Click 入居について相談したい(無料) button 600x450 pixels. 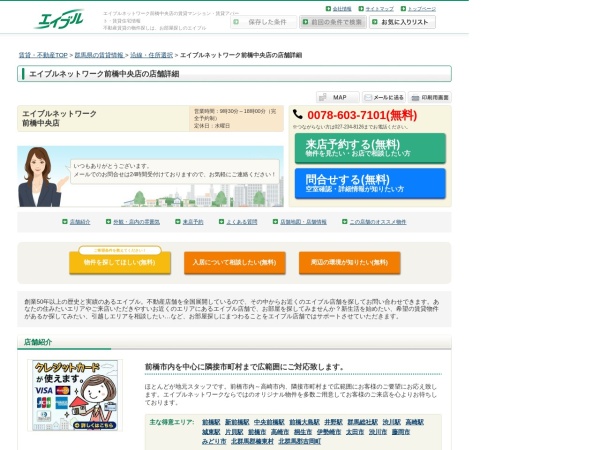pos(235,262)
